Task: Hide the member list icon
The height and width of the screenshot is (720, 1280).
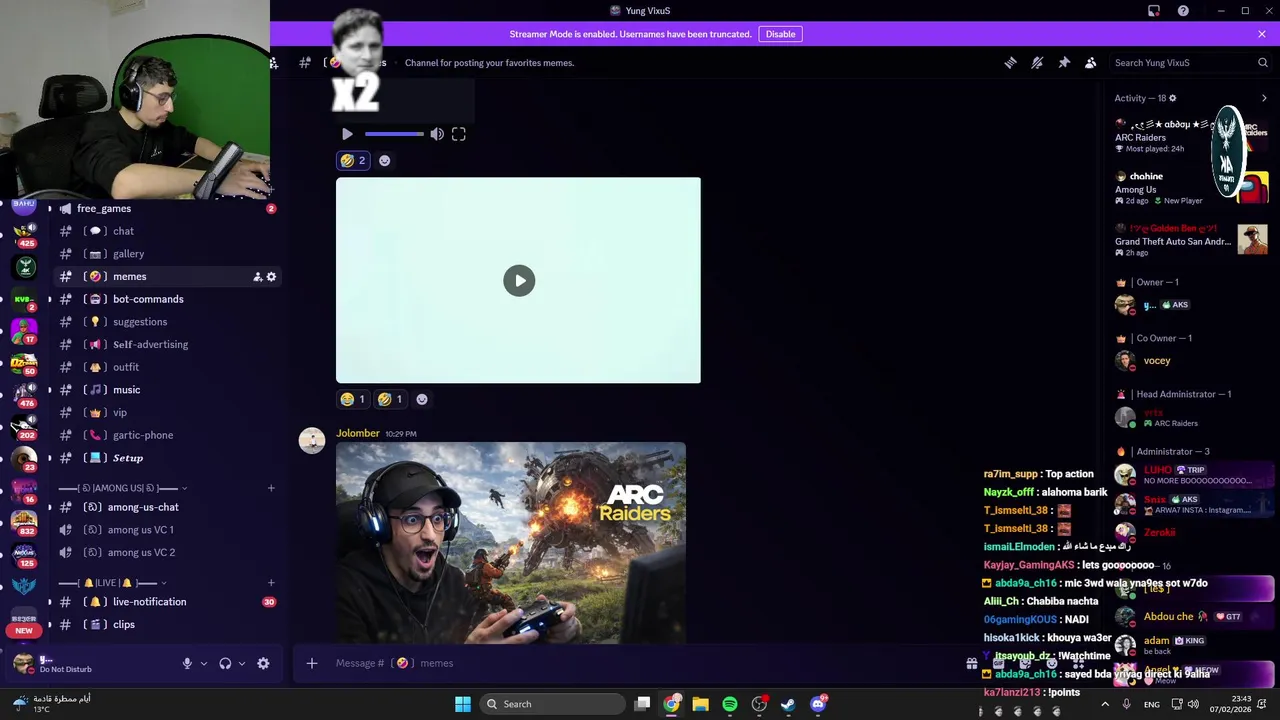Action: (x=1091, y=62)
